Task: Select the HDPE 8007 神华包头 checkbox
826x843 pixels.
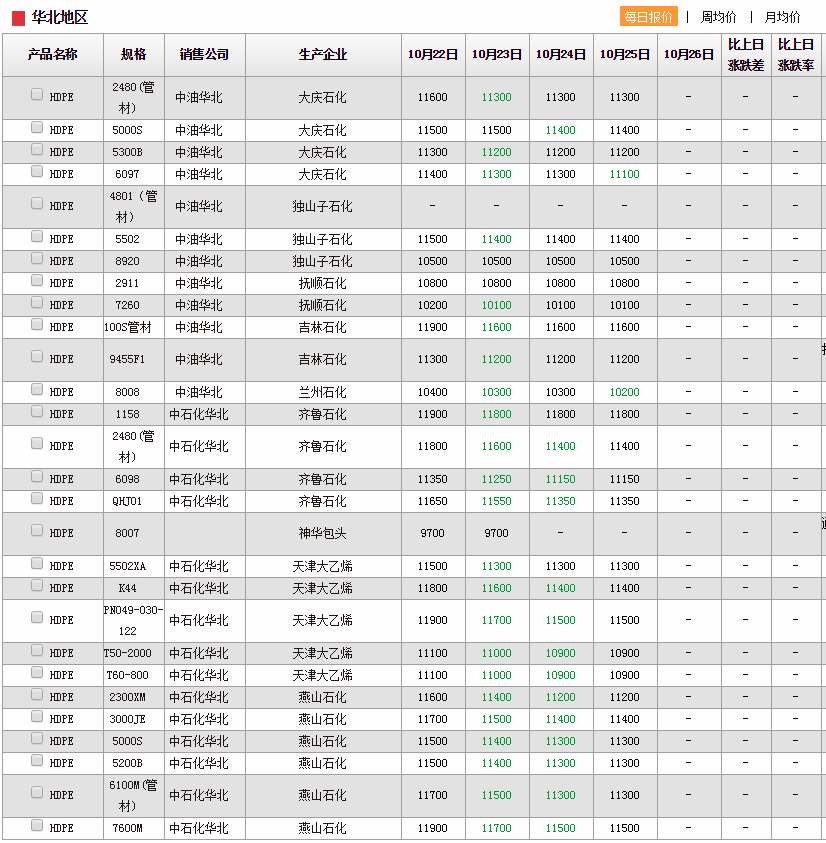Action: pos(37,531)
